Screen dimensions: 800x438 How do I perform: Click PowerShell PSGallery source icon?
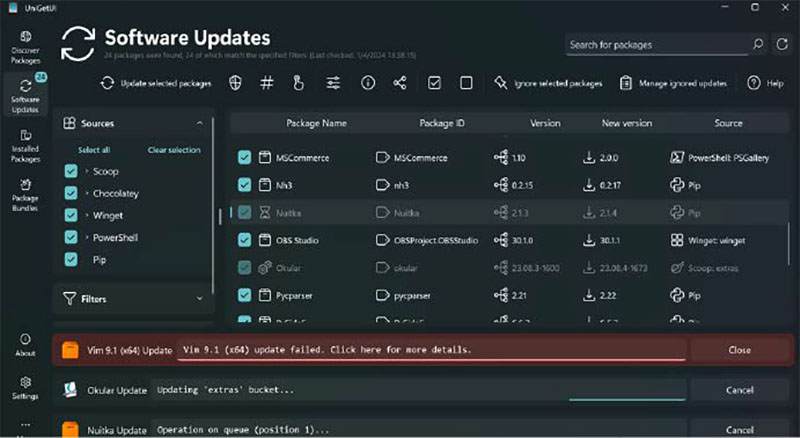pyautogui.click(x=677, y=158)
